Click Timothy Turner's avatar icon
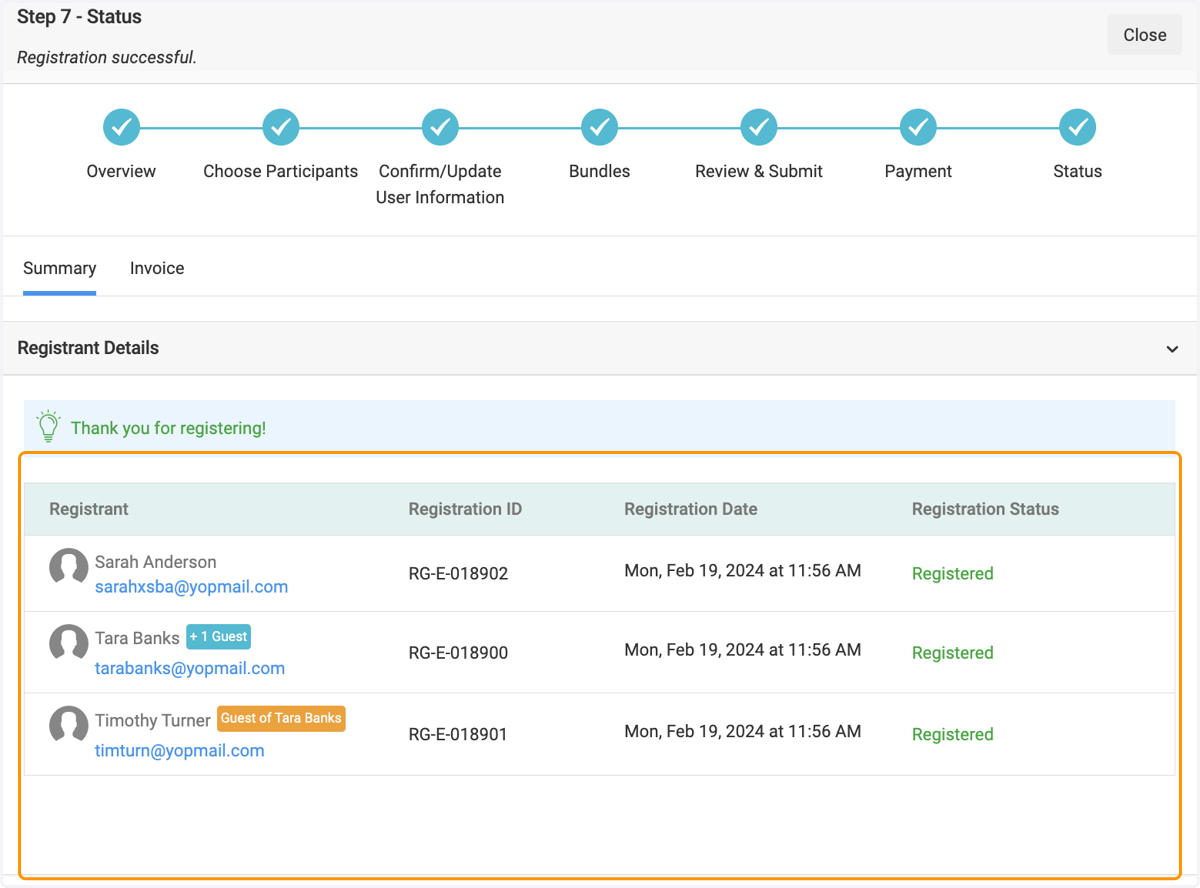The image size is (1200, 888). pyautogui.click(x=69, y=725)
